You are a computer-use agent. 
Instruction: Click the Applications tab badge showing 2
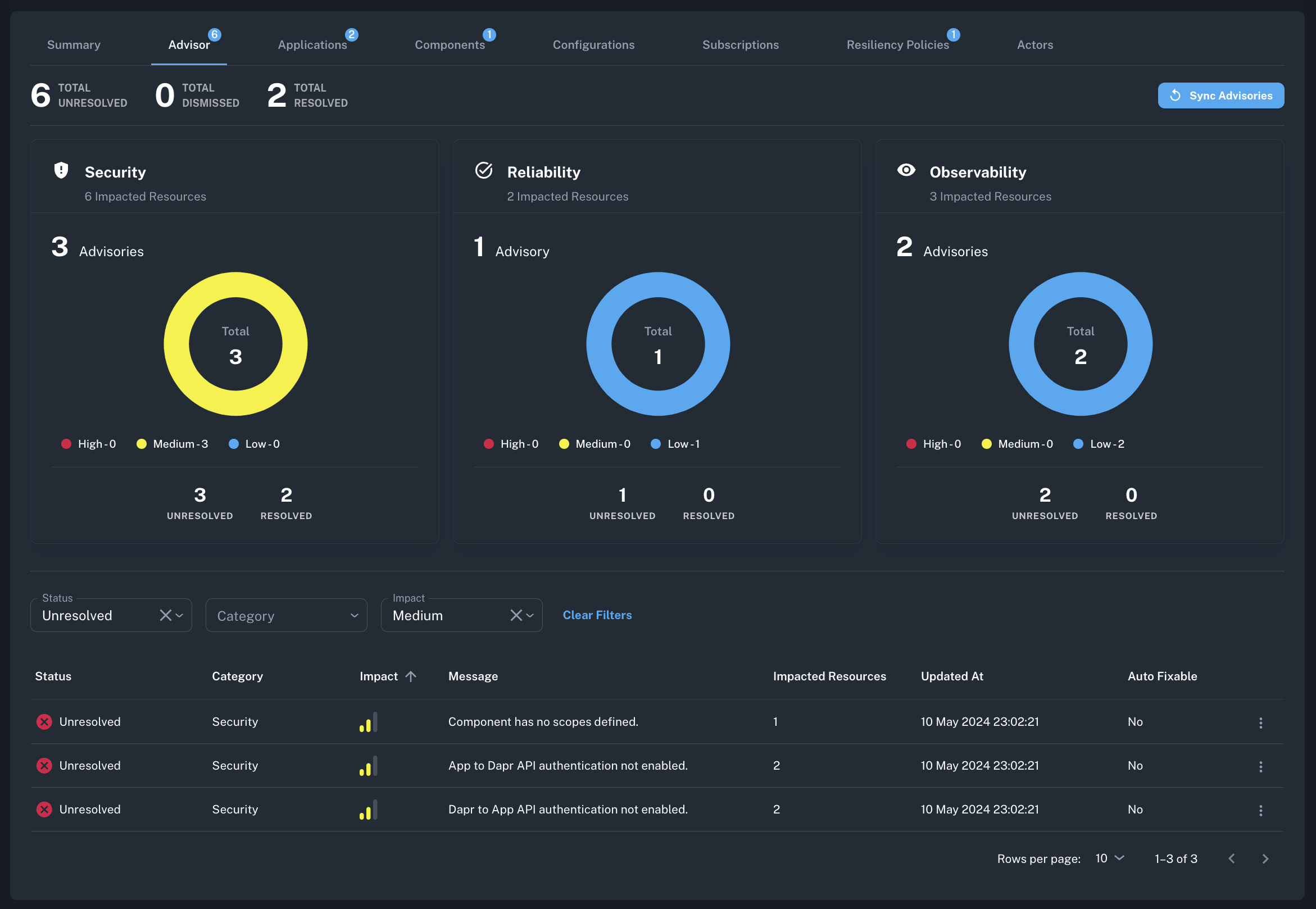[352, 34]
